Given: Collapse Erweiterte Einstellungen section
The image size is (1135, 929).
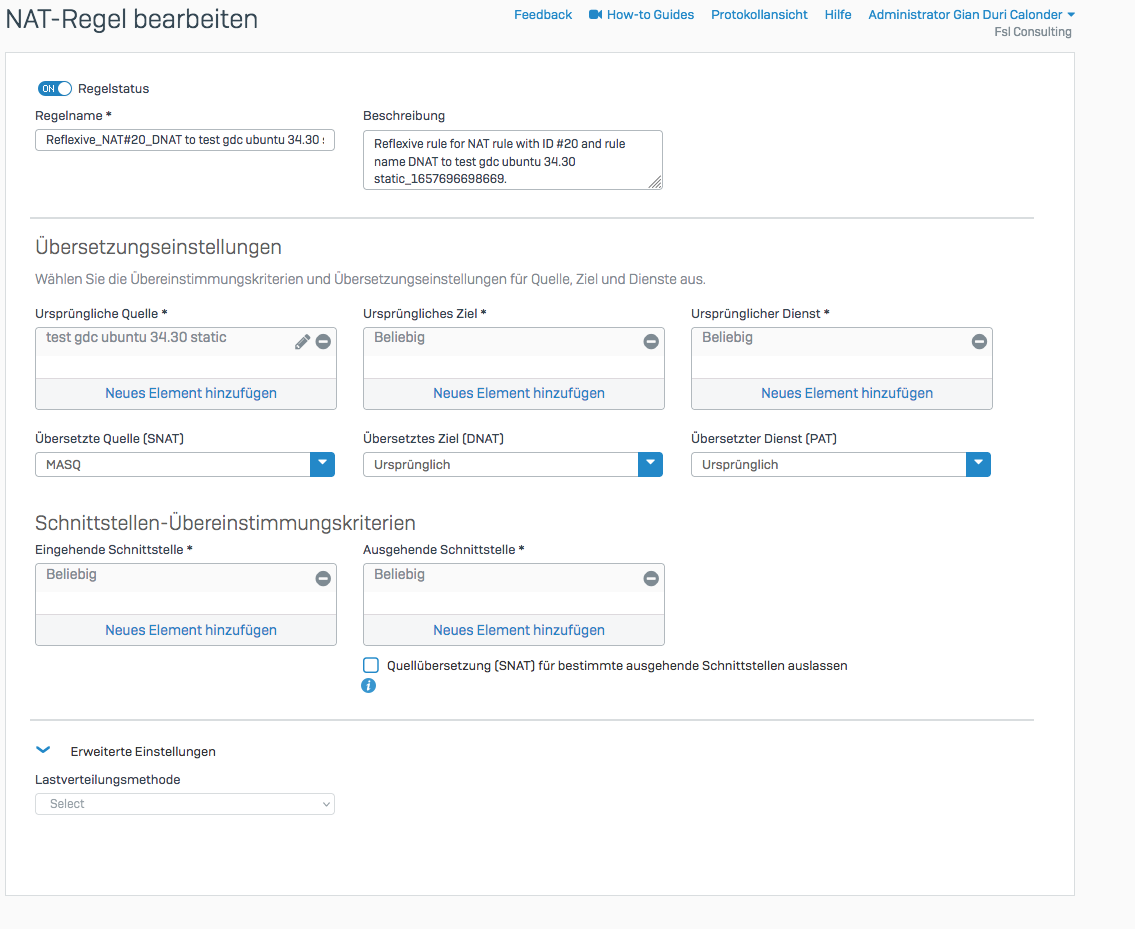Looking at the screenshot, I should click(x=43, y=751).
